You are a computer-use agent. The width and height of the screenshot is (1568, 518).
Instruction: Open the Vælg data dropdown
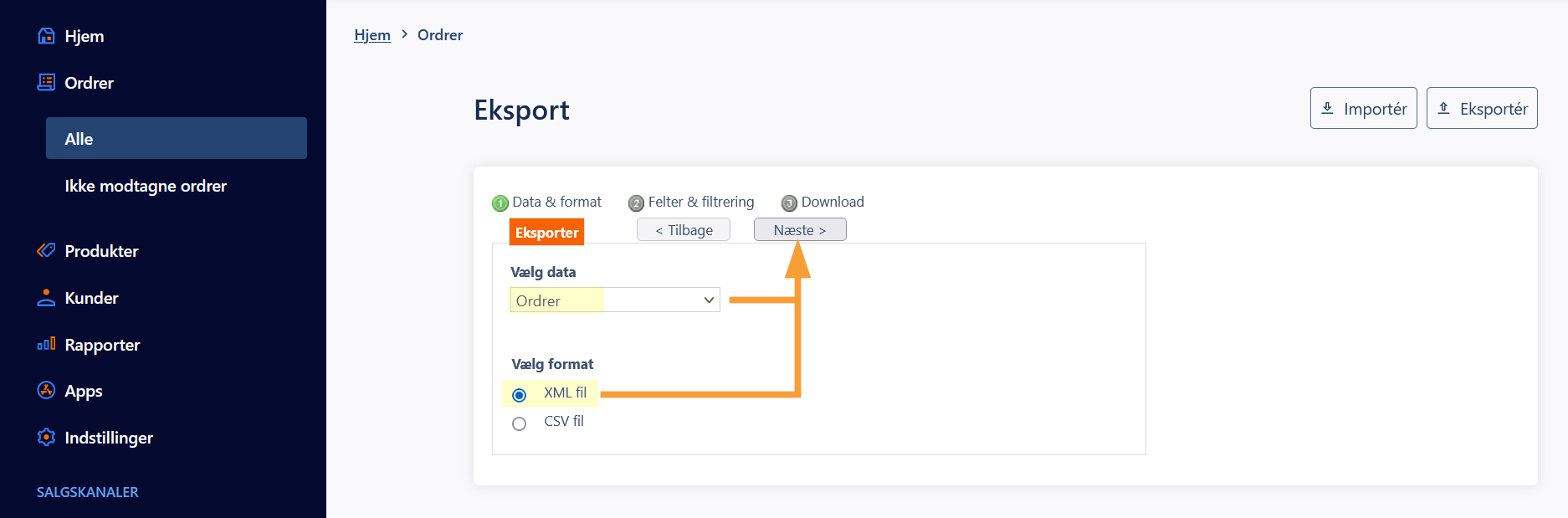tap(615, 300)
